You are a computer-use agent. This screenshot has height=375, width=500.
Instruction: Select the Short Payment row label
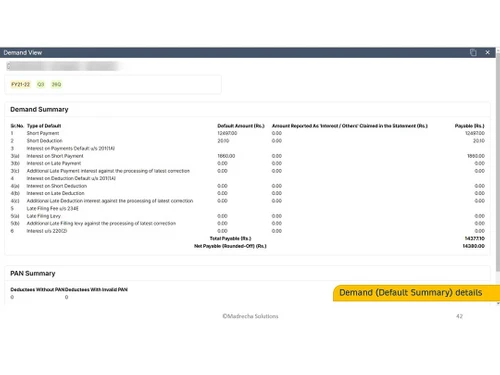[x=43, y=133]
